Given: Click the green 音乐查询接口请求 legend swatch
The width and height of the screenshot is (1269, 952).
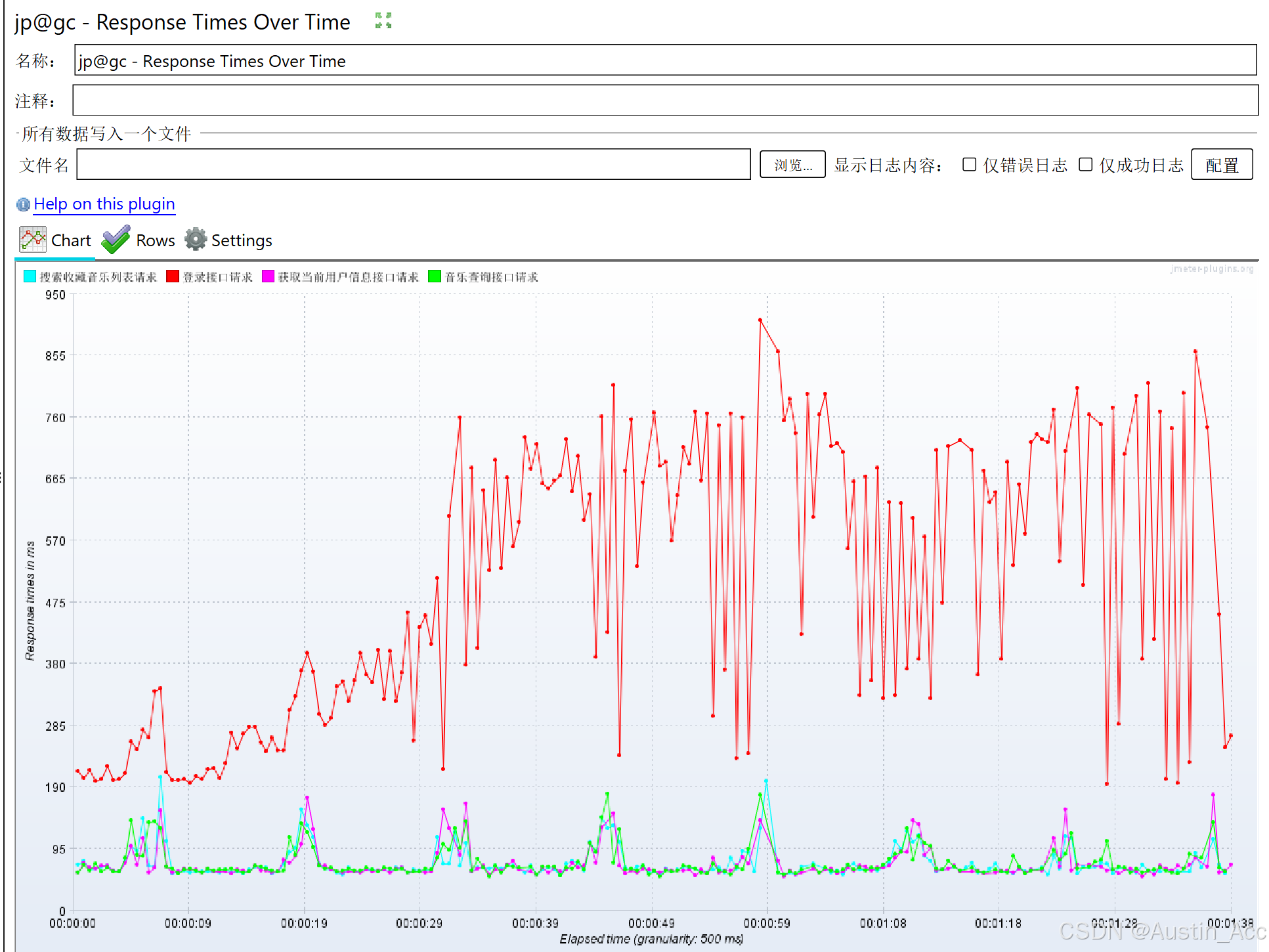Looking at the screenshot, I should [x=434, y=276].
